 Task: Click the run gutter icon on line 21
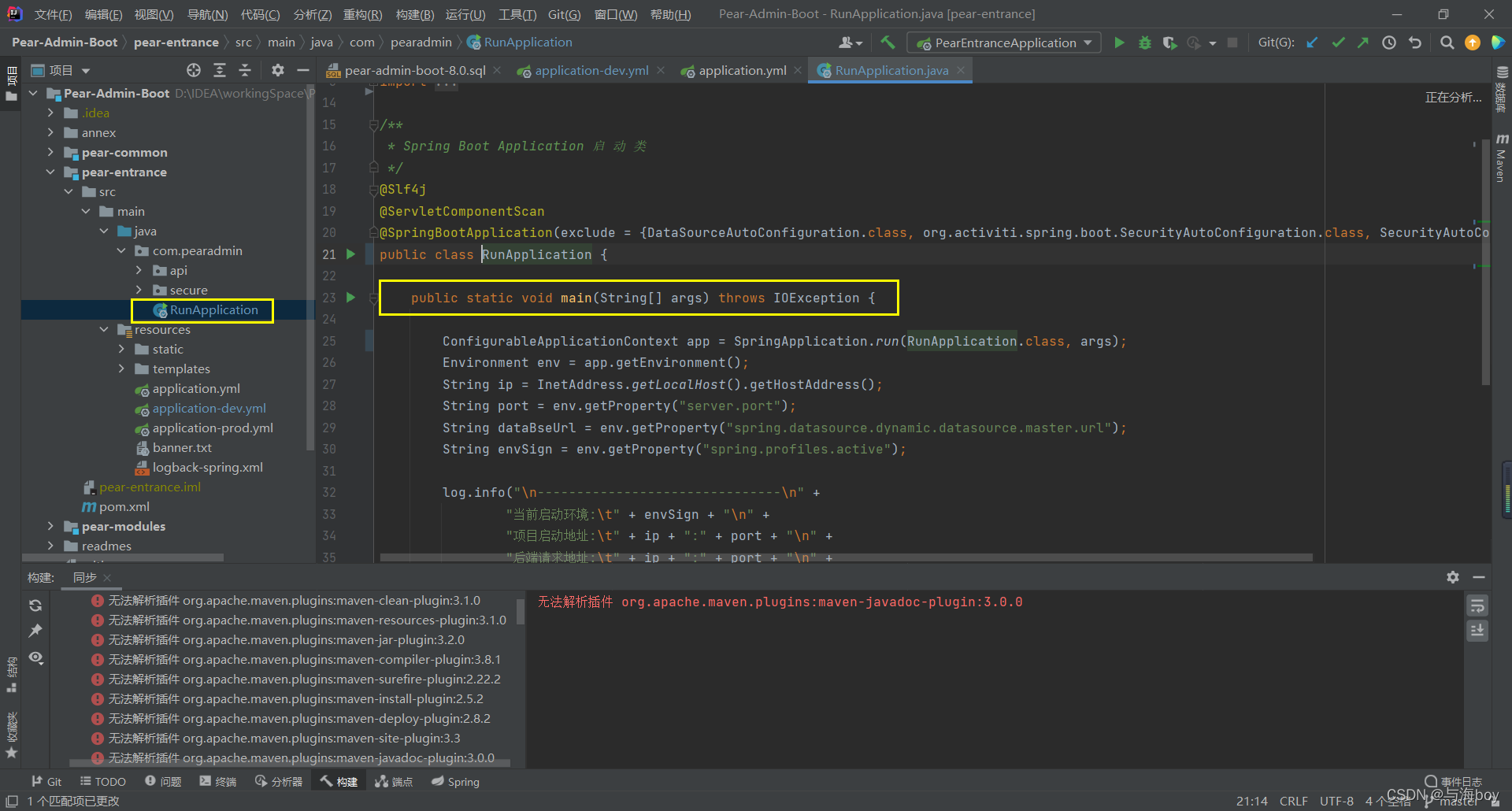click(x=351, y=254)
